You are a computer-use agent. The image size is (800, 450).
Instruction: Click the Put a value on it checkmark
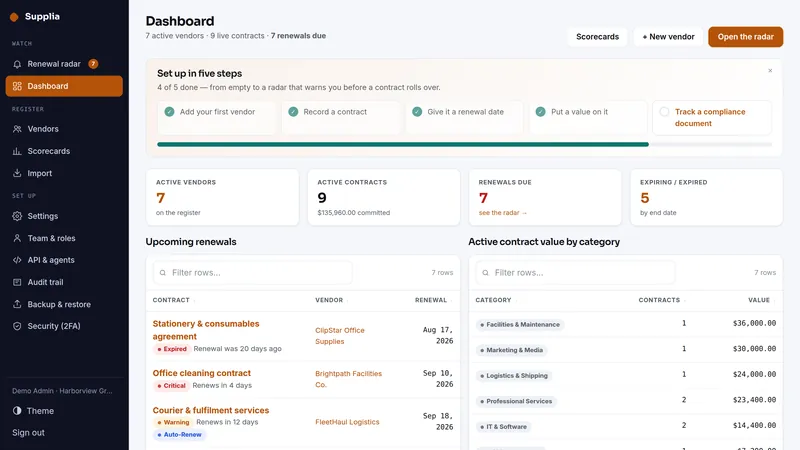coord(541,112)
